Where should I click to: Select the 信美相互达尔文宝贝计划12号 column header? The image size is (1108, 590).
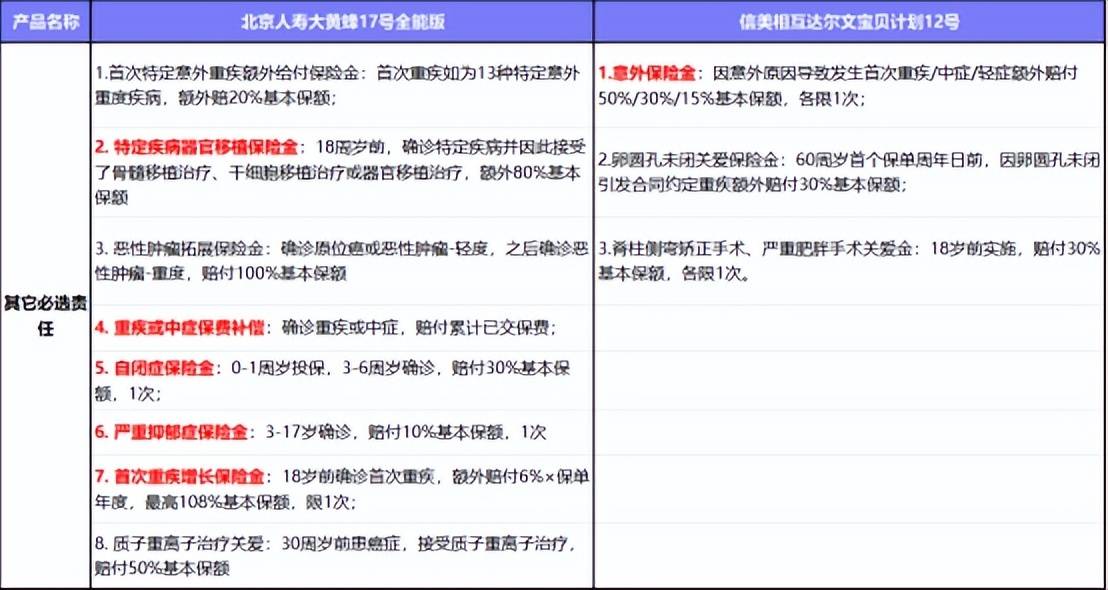click(x=850, y=21)
